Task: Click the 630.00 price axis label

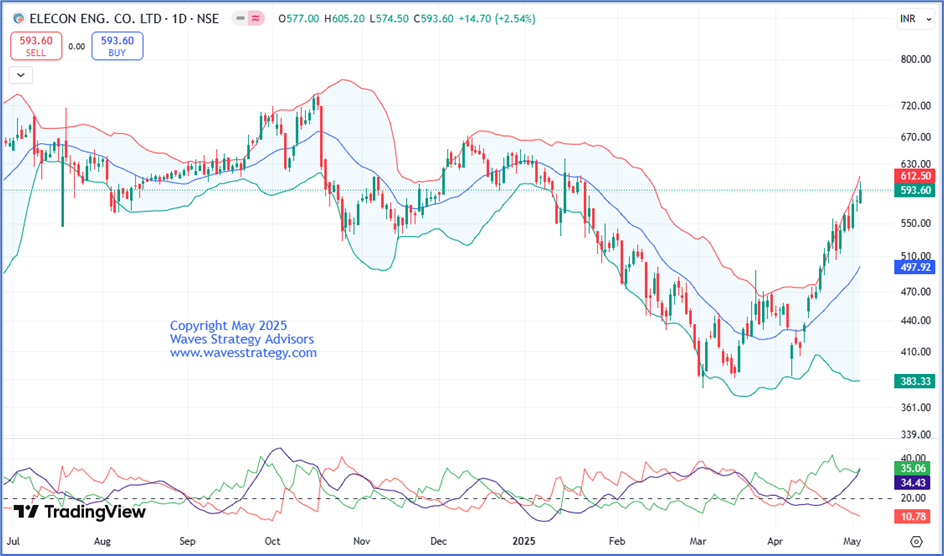Action: coord(916,164)
